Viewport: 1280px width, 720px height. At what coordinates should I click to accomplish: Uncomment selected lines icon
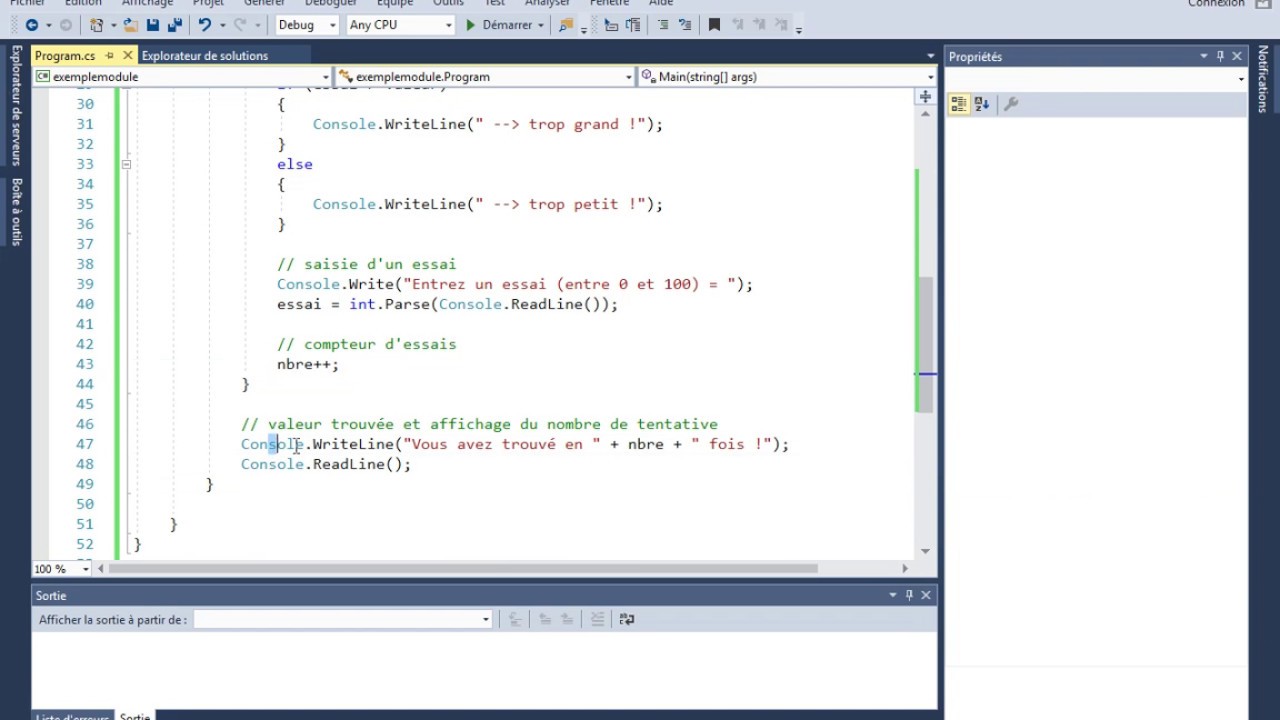[684, 25]
